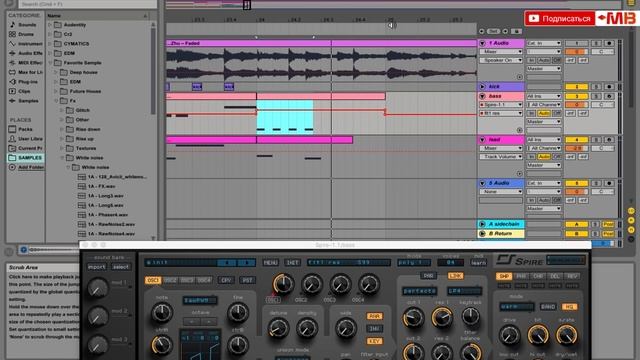The width and height of the screenshot is (640, 360).
Task: Open the SHP effect tab in Spire
Action: (x=504, y=276)
